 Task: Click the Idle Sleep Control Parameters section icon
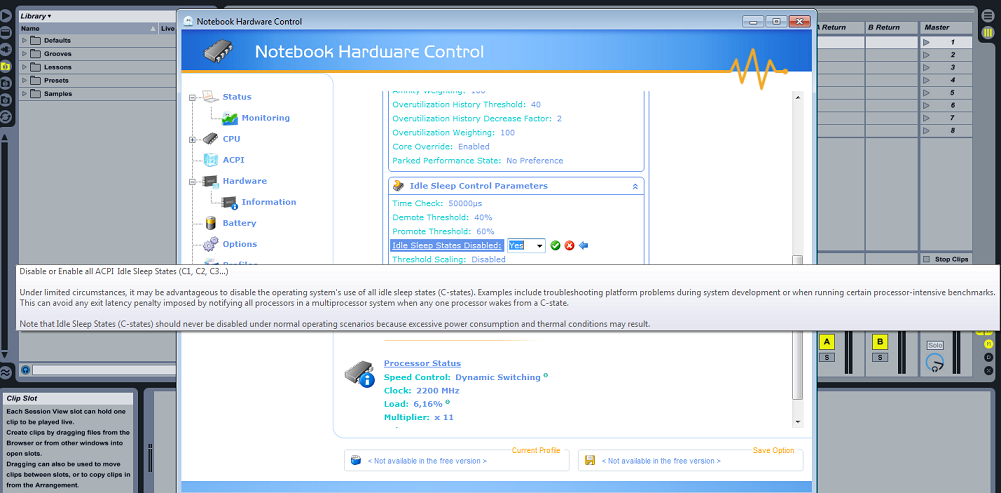tap(398, 186)
